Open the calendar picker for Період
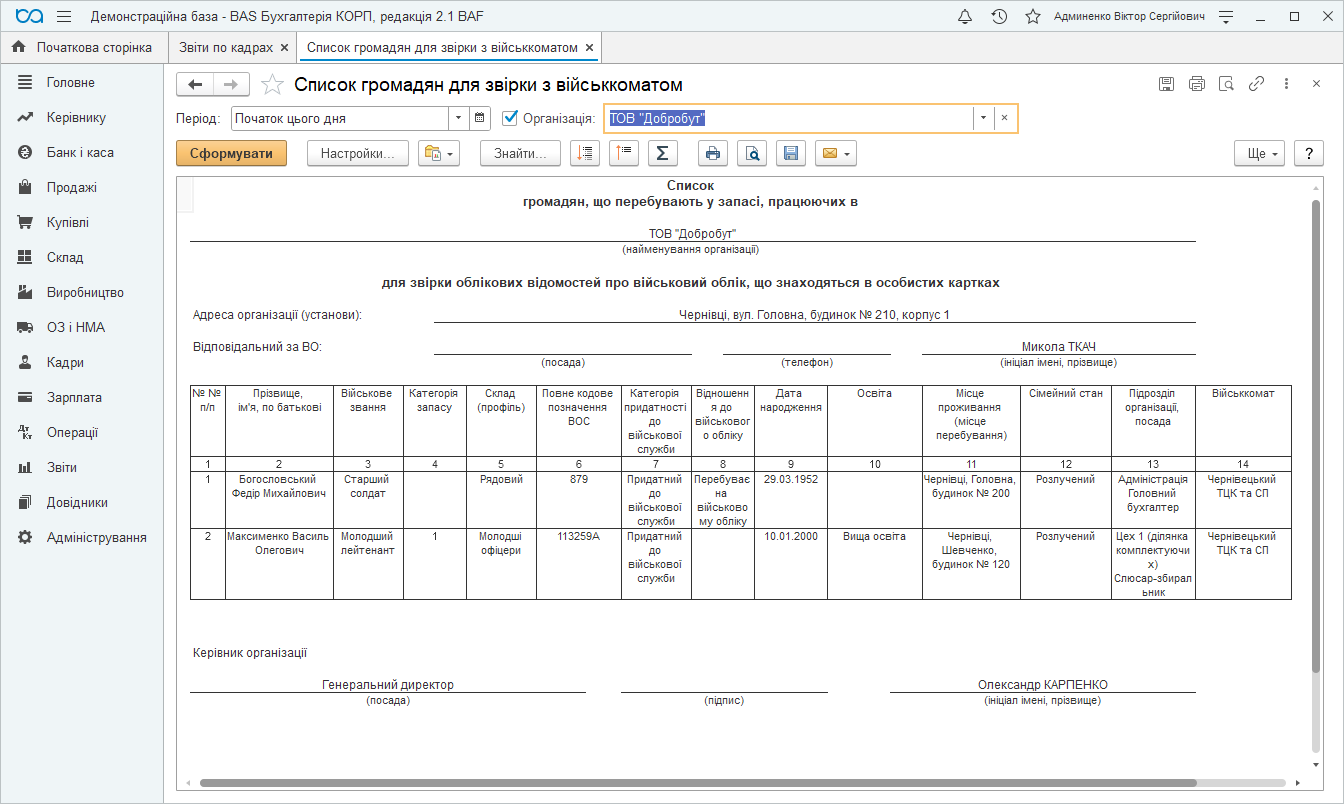Screen dimensions: 1344x804 481,118
